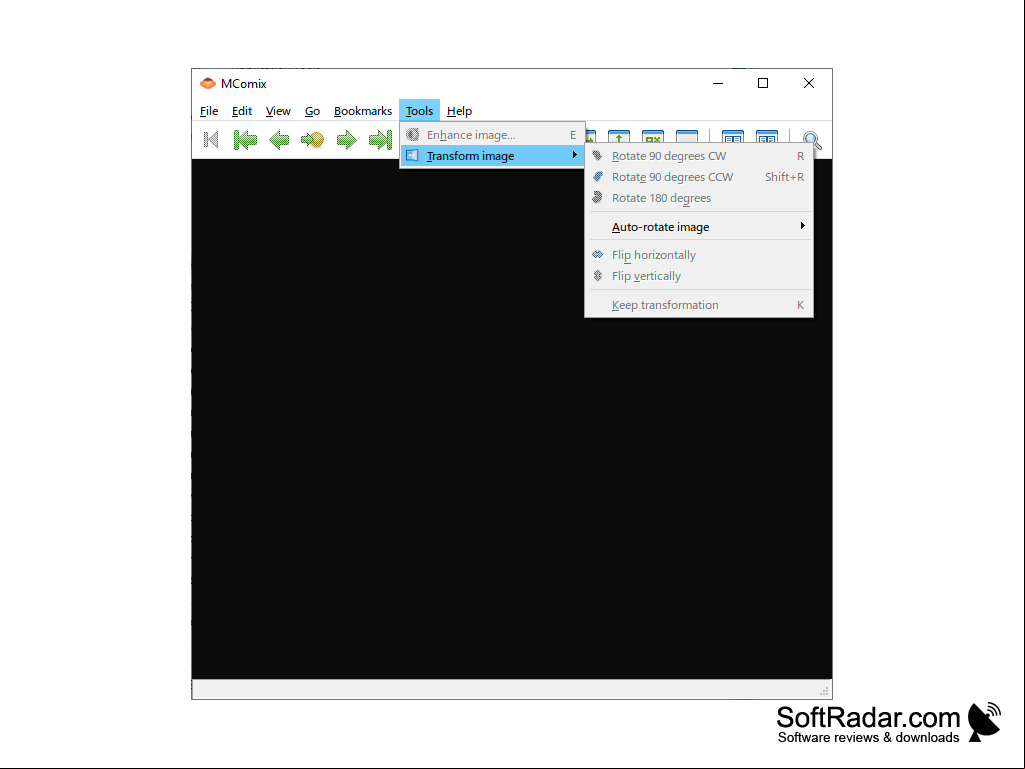This screenshot has width=1025, height=769.
Task: Click the go to page arrow-with-circle icon
Action: point(312,139)
